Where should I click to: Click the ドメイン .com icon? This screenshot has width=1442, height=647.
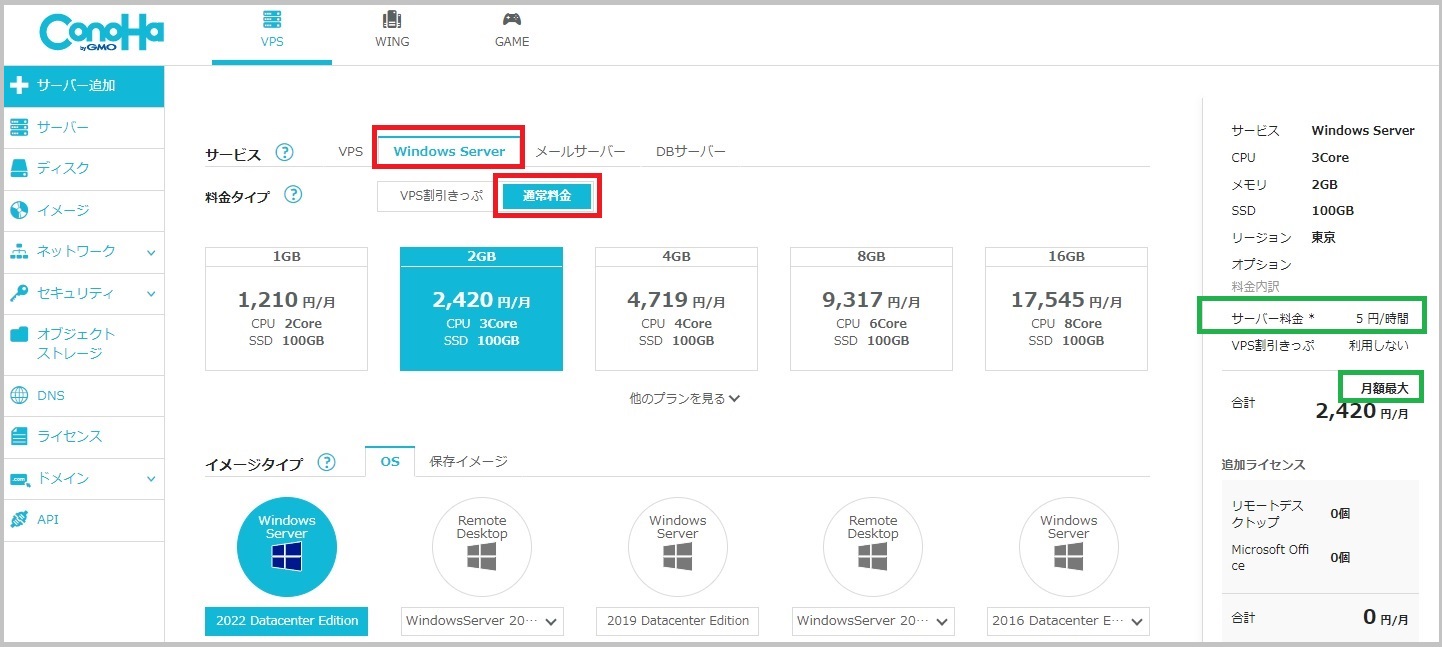click(19, 479)
